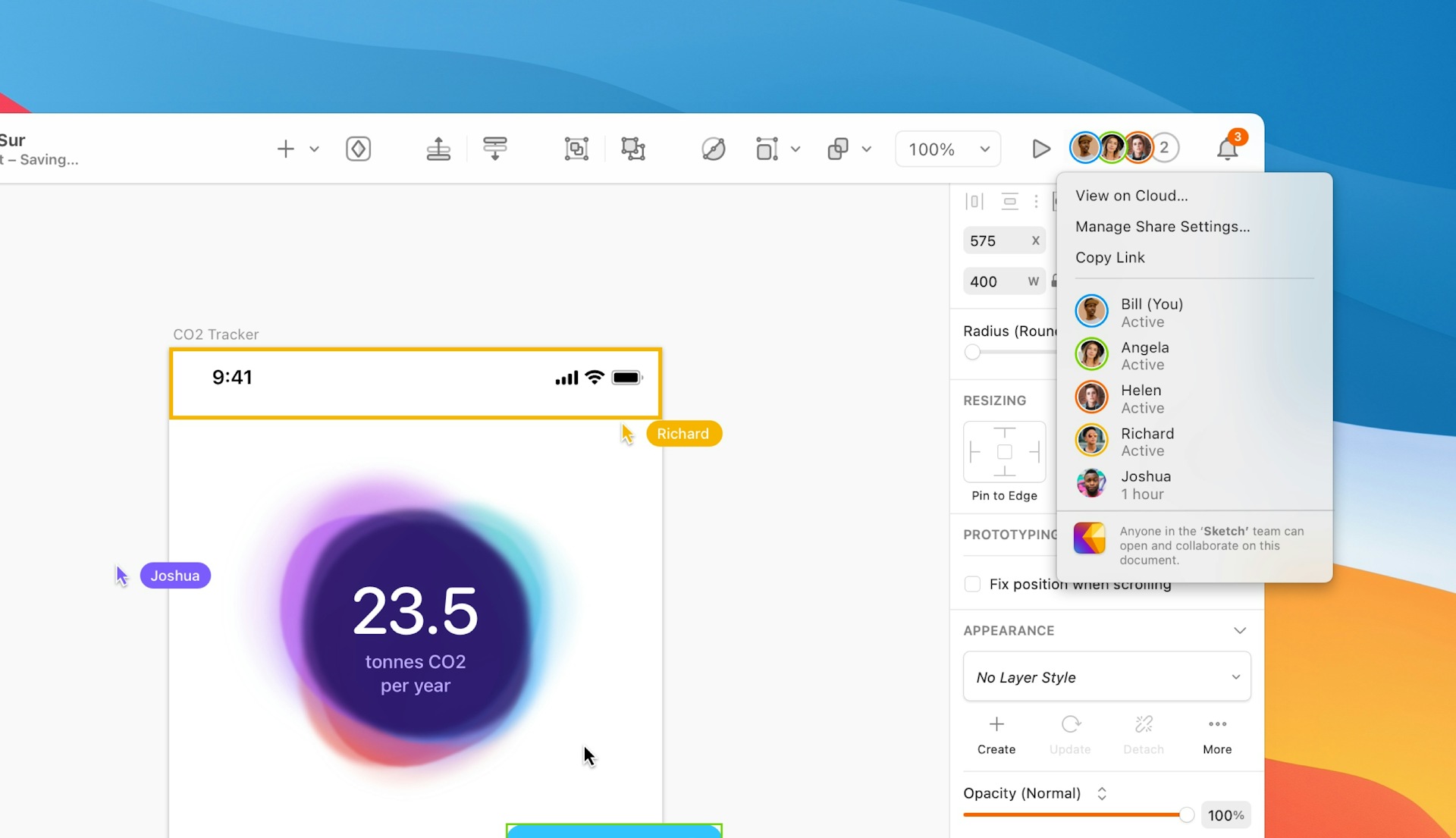Select Manage Share Settings in the menu
The width and height of the screenshot is (1456, 838).
tap(1163, 226)
